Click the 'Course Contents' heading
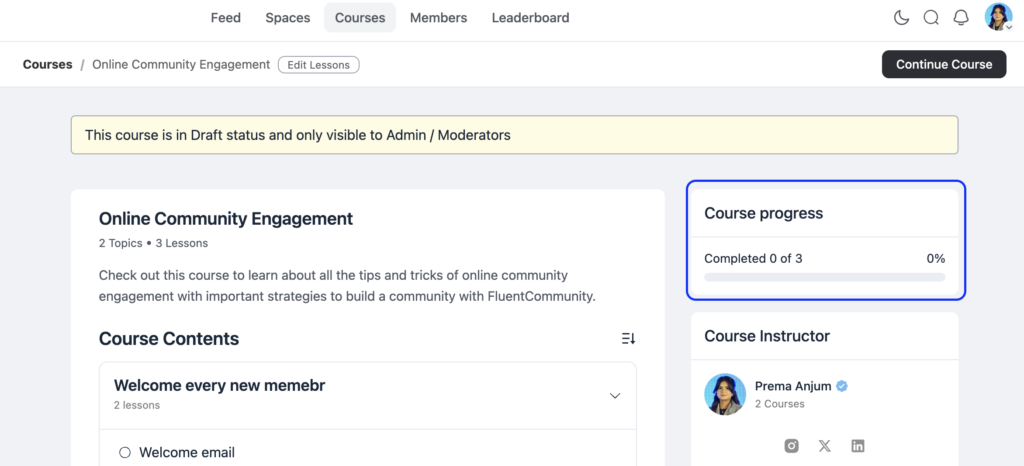The height and width of the screenshot is (466, 1024). [168, 339]
